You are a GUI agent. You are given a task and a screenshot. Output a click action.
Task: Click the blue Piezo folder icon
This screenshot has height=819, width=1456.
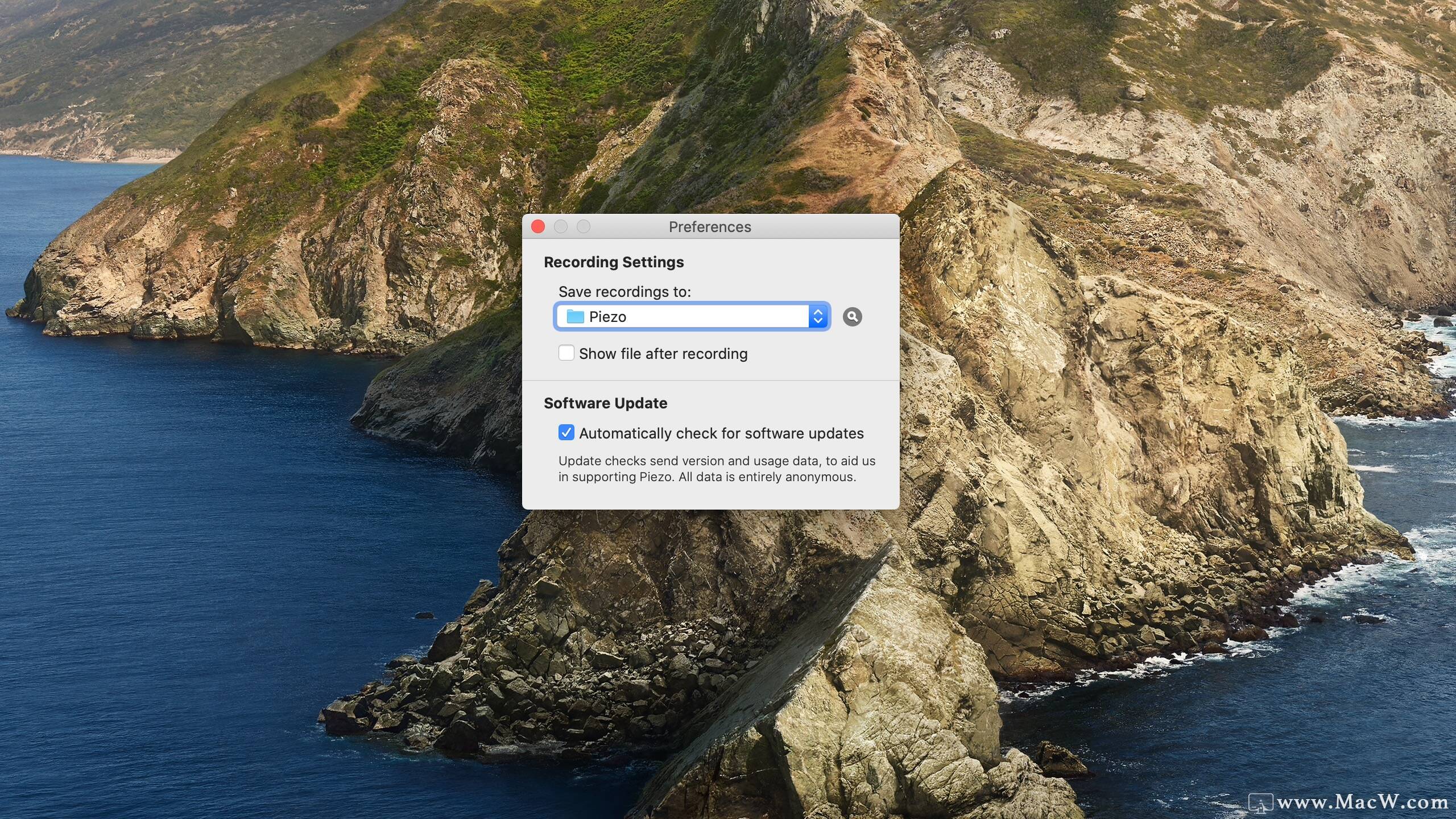[x=575, y=317]
